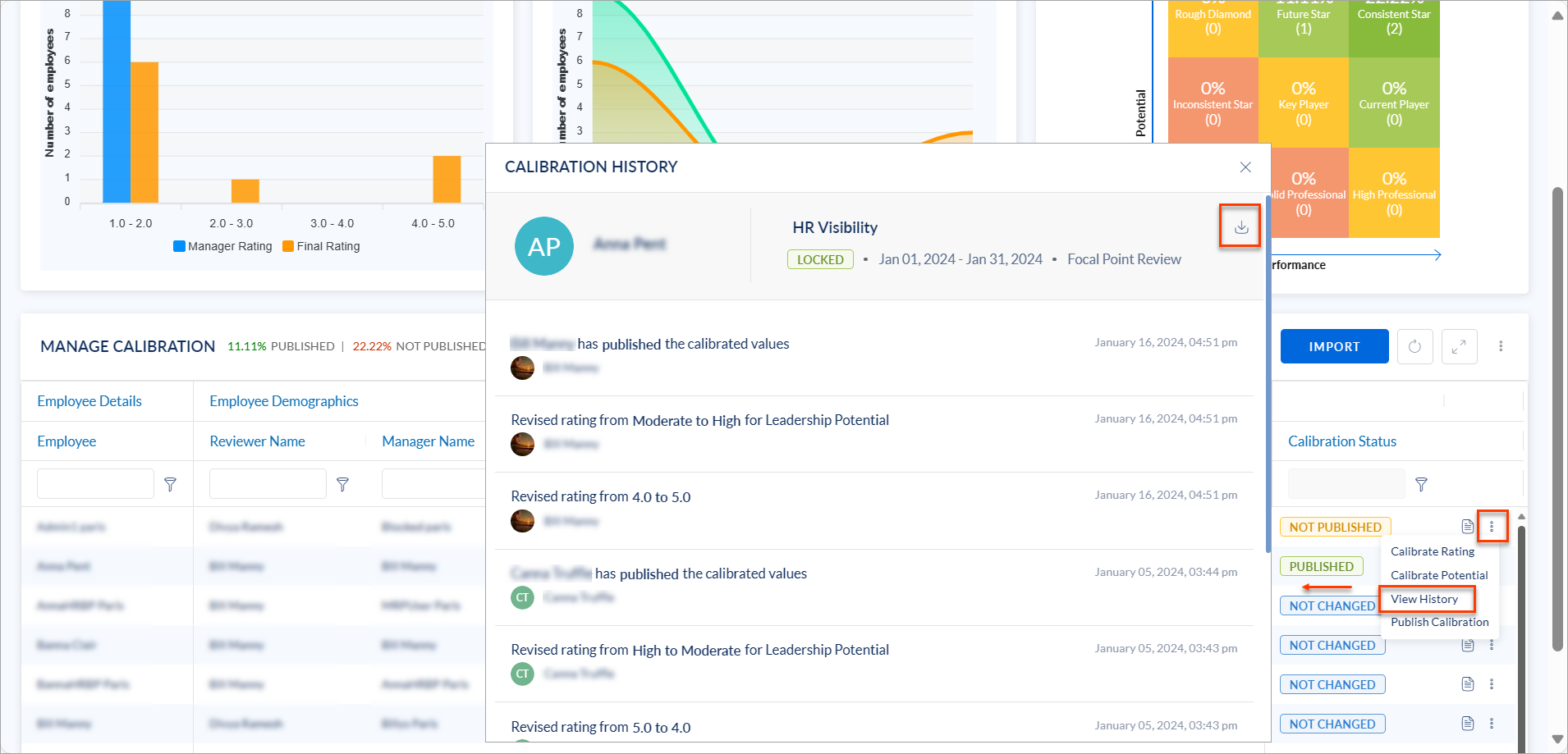Sort by the Manager Name column header

coord(428,441)
